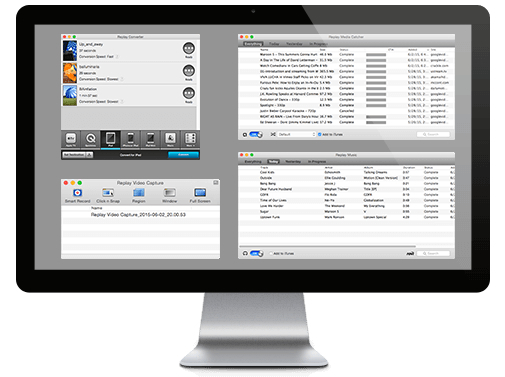Click the mp3 format icon in Replay Music
The width and height of the screenshot is (505, 377).
click(x=410, y=254)
